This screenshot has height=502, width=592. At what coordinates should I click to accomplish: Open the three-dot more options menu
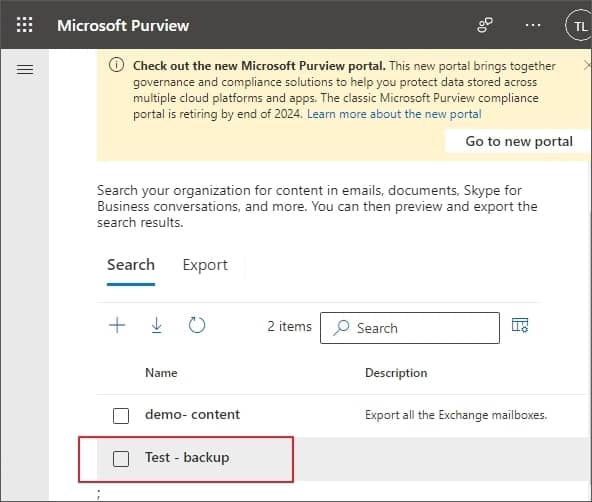533,25
